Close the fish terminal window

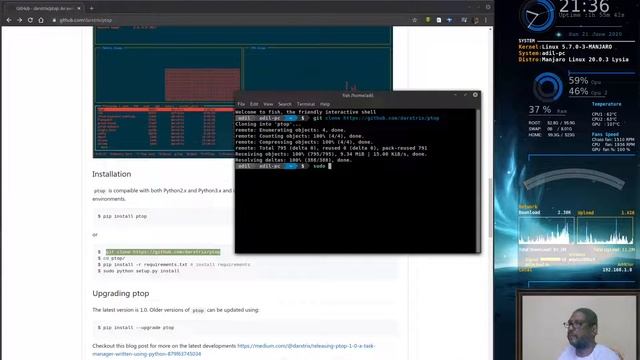pos(475,95)
